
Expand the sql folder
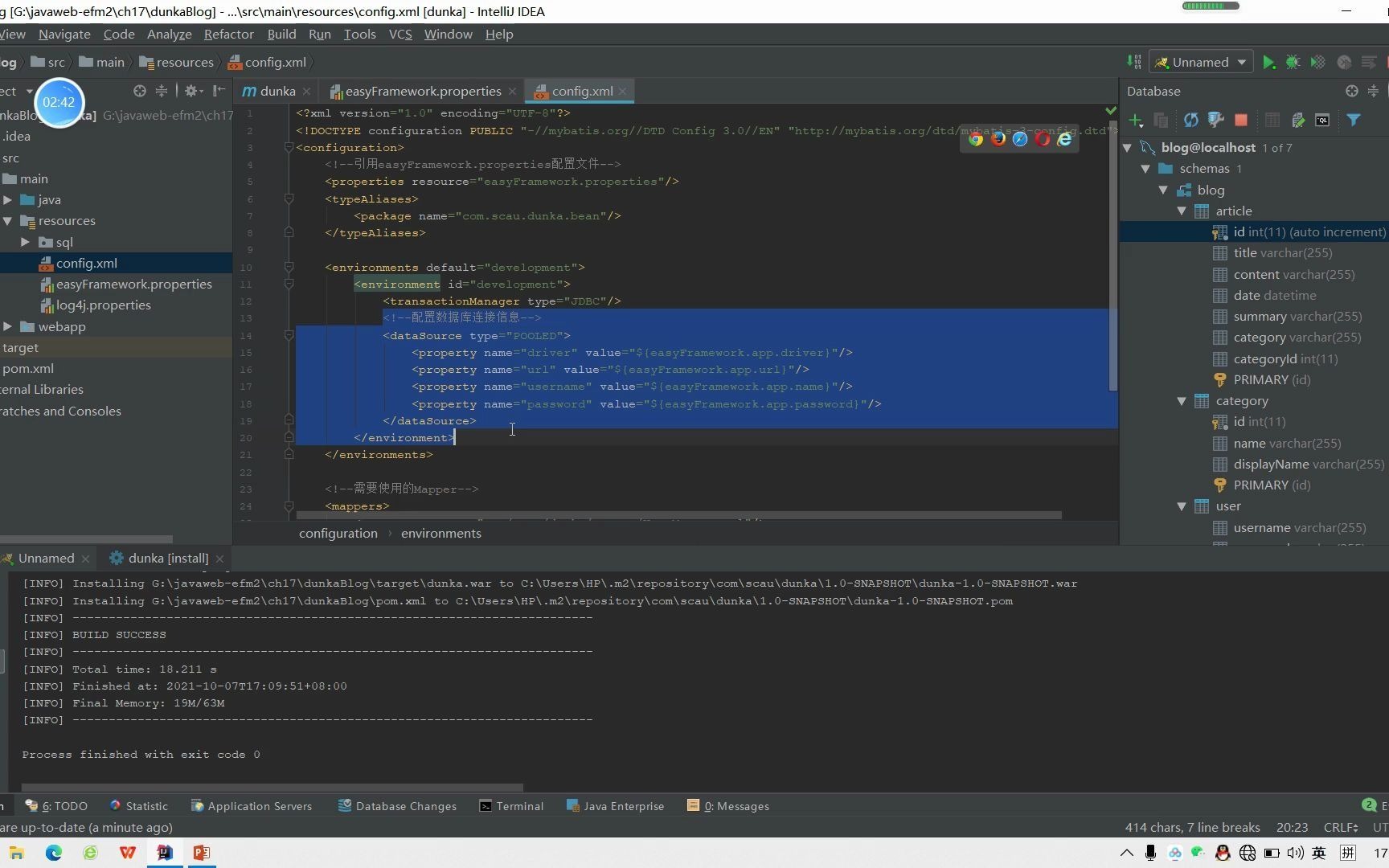tap(25, 242)
